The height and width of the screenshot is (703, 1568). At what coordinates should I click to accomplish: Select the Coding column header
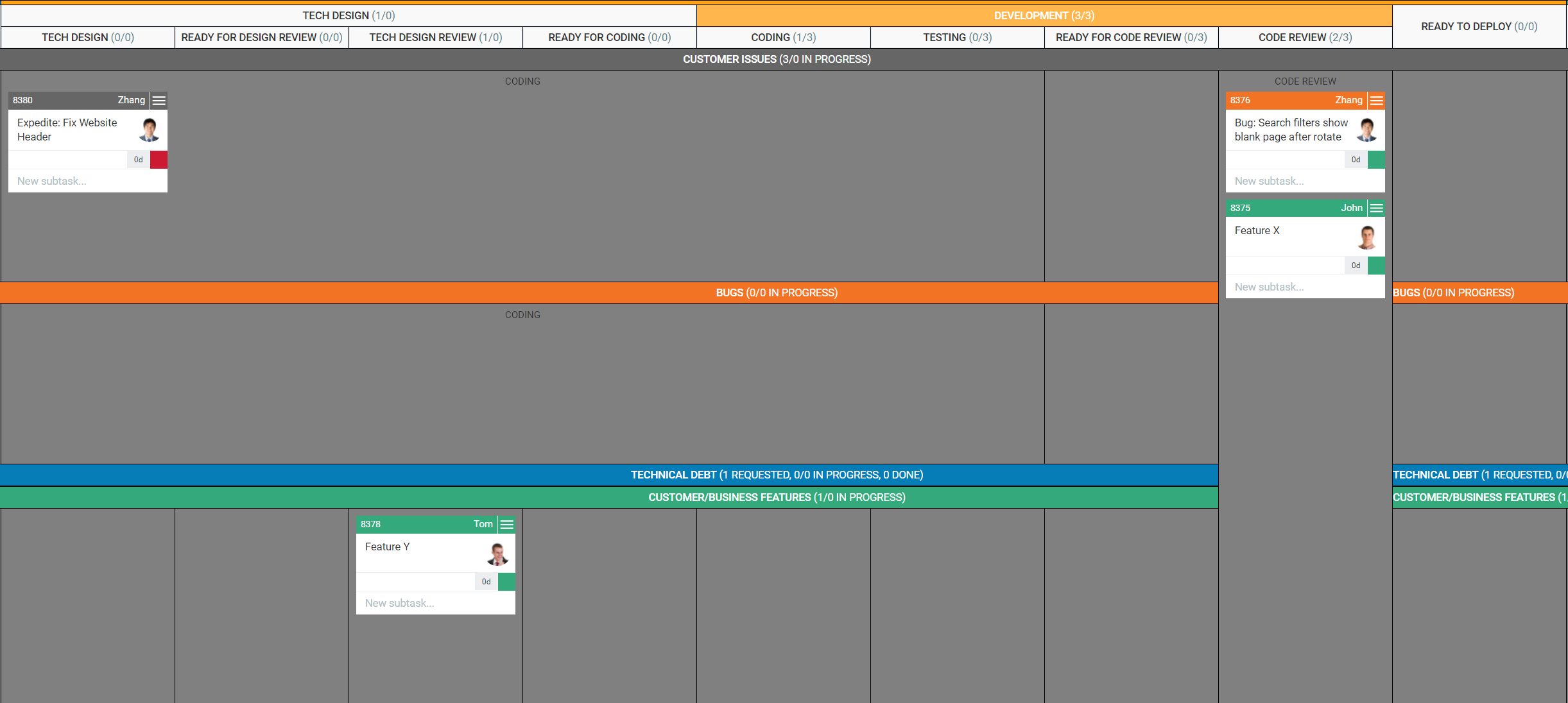point(783,37)
